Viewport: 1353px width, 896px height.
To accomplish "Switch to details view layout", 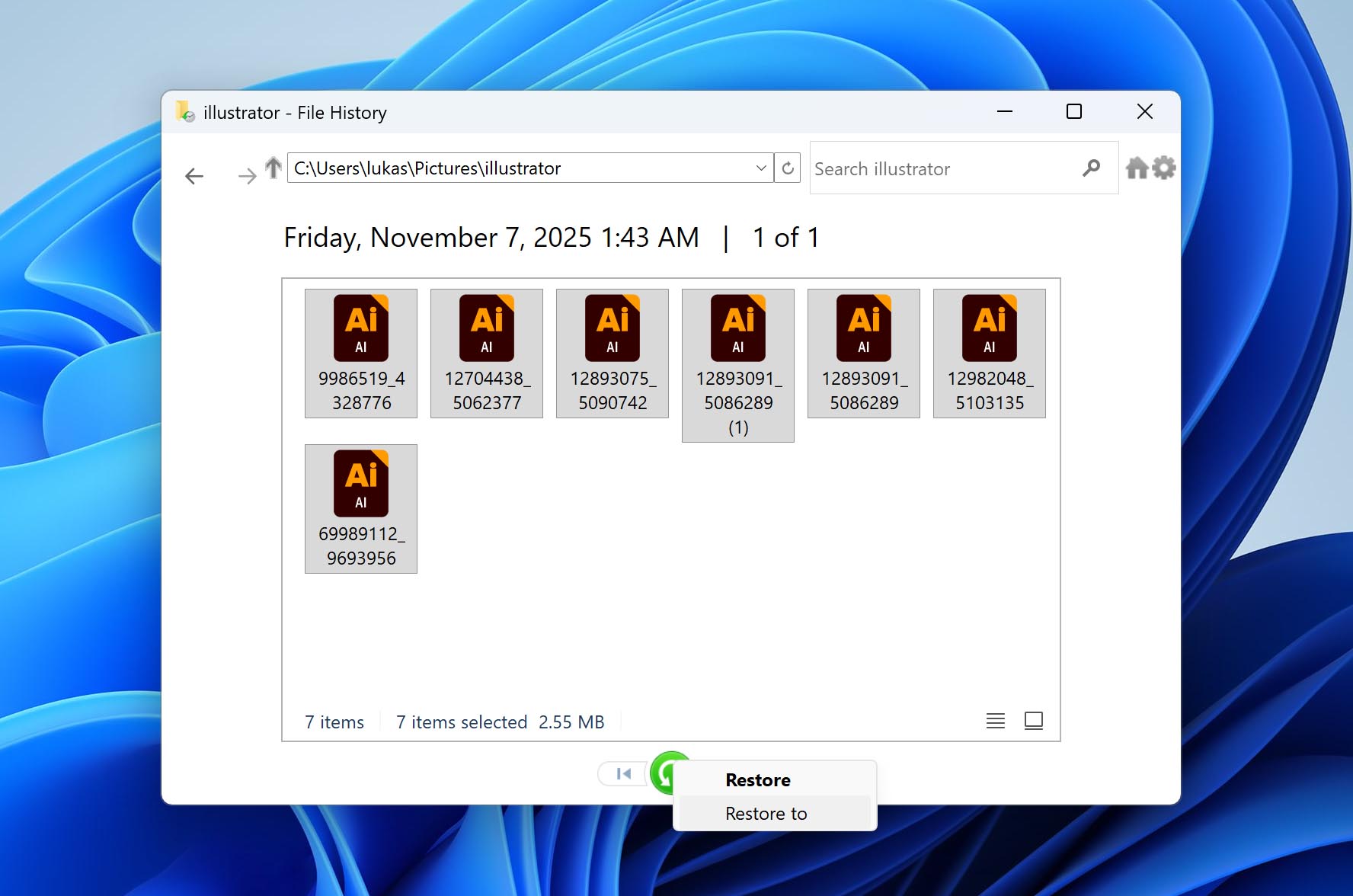I will (995, 720).
